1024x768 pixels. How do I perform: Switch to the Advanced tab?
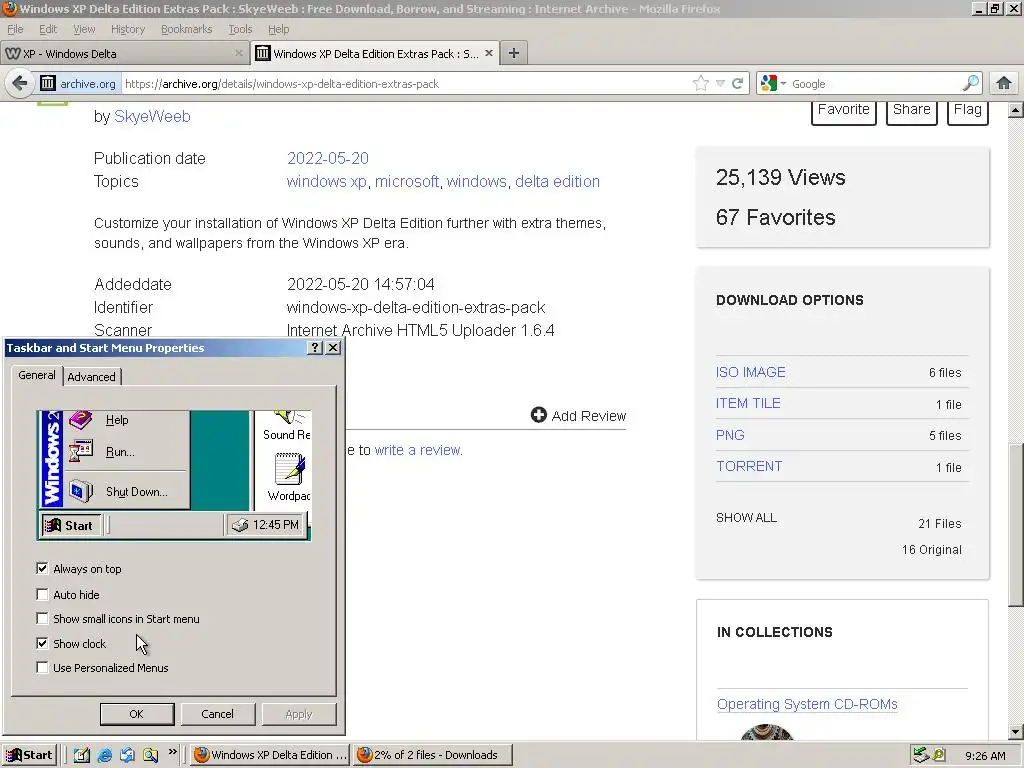click(91, 377)
